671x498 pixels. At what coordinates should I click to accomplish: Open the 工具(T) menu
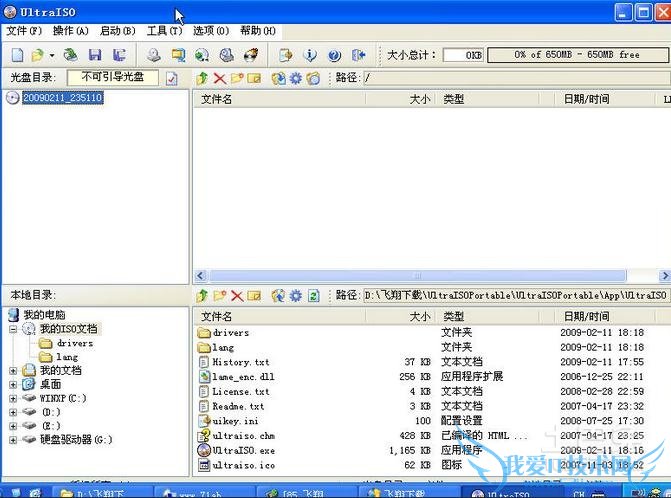point(164,31)
